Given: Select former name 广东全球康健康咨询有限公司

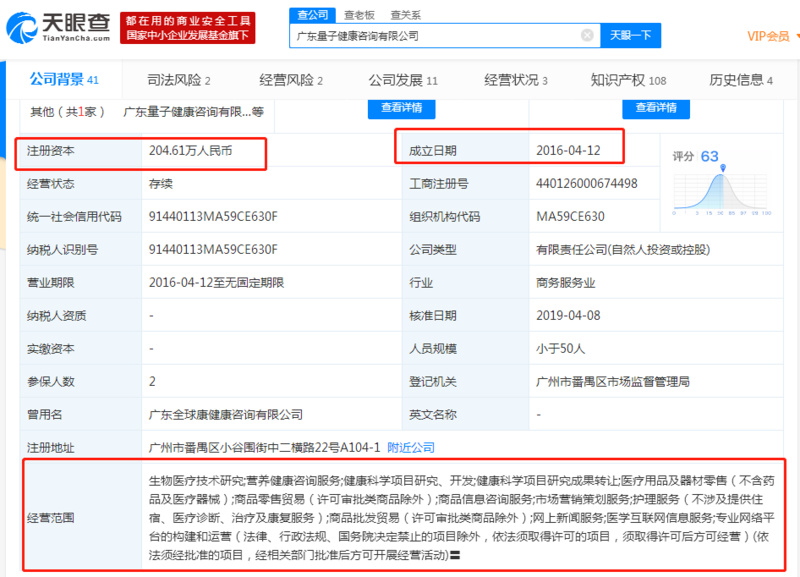Looking at the screenshot, I should click(x=226, y=415).
